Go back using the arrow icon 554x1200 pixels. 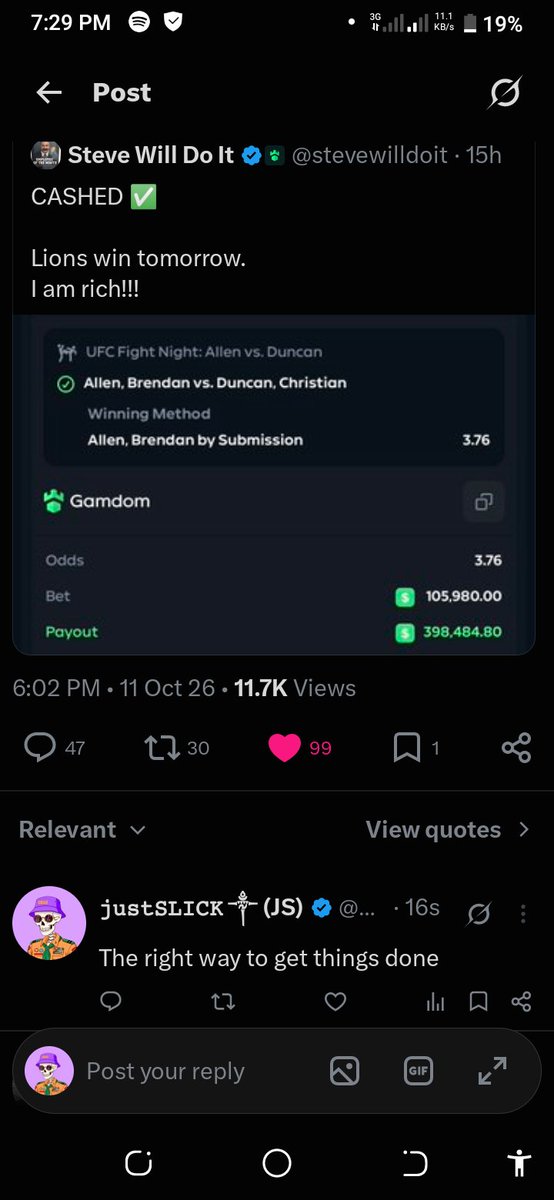point(48,93)
